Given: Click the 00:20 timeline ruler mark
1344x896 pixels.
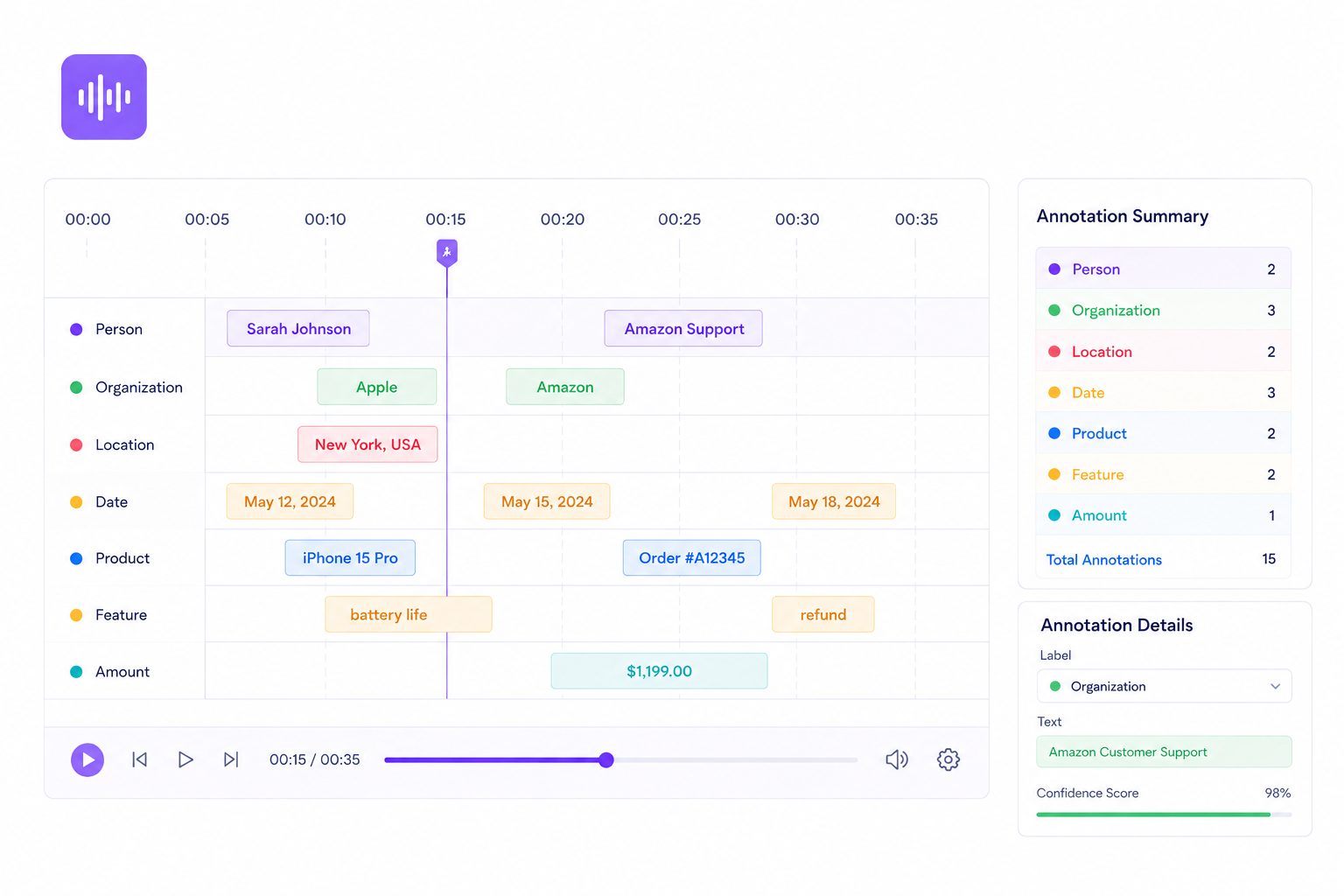Looking at the screenshot, I should click(563, 219).
